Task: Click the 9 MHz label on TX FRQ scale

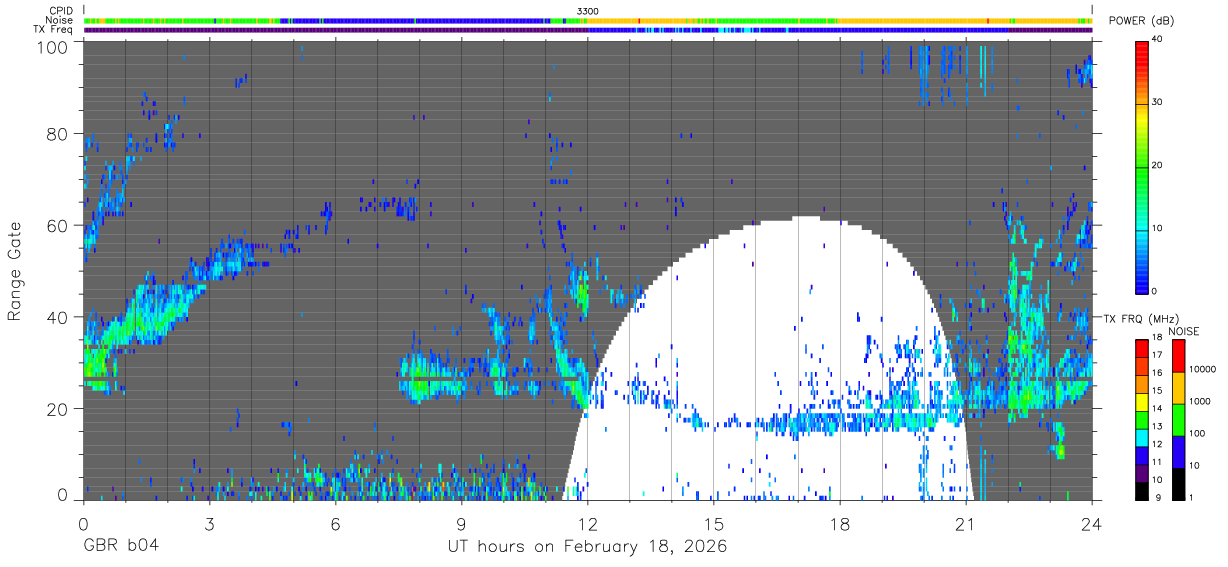Action: (1156, 497)
